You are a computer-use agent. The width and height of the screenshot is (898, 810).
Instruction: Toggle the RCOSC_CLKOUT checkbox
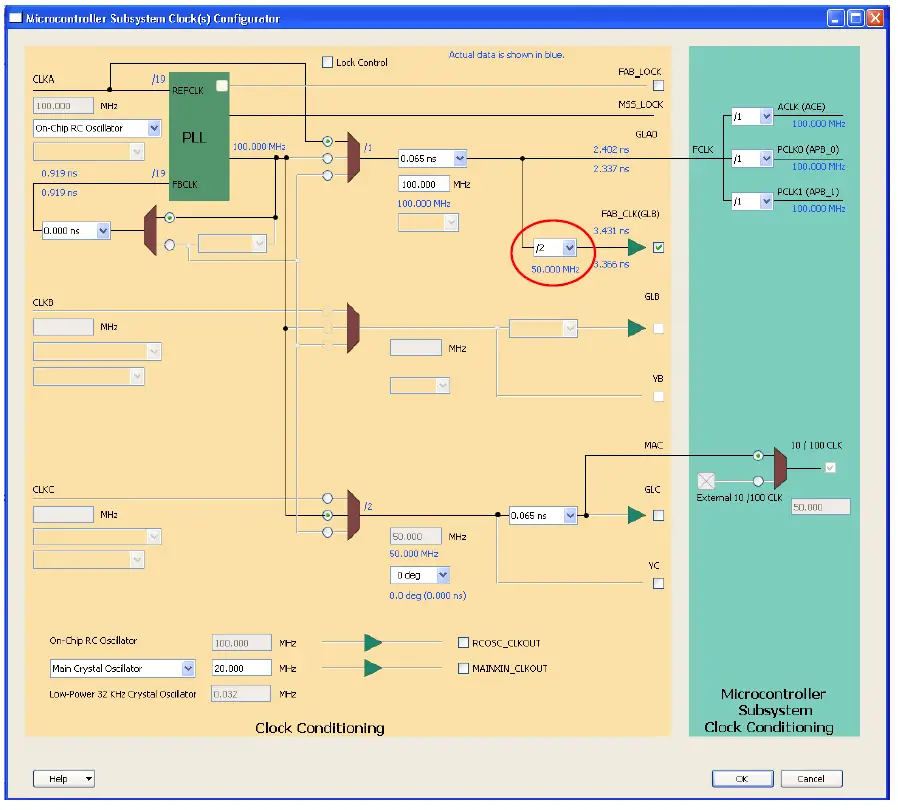coord(463,642)
